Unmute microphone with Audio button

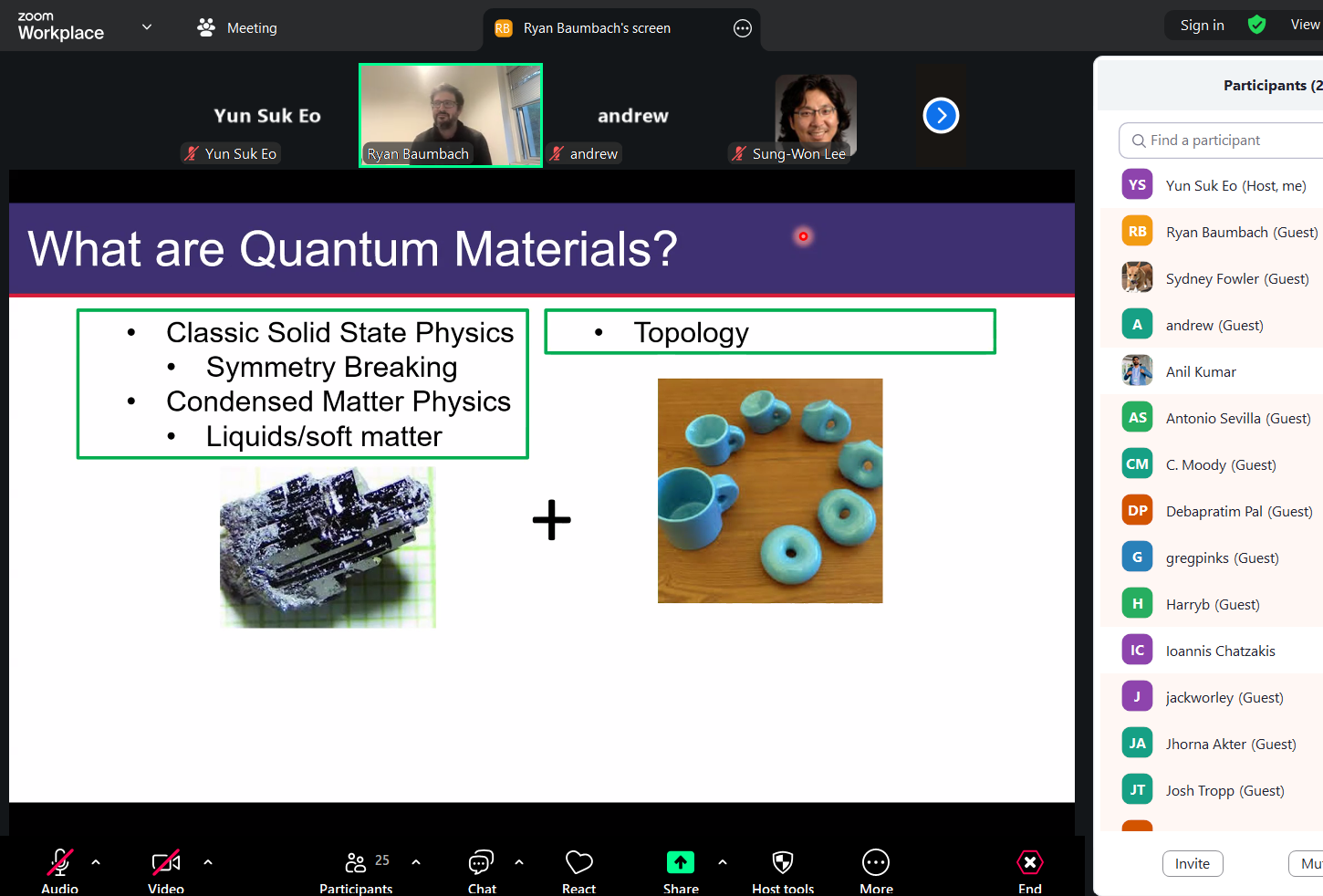click(60, 863)
